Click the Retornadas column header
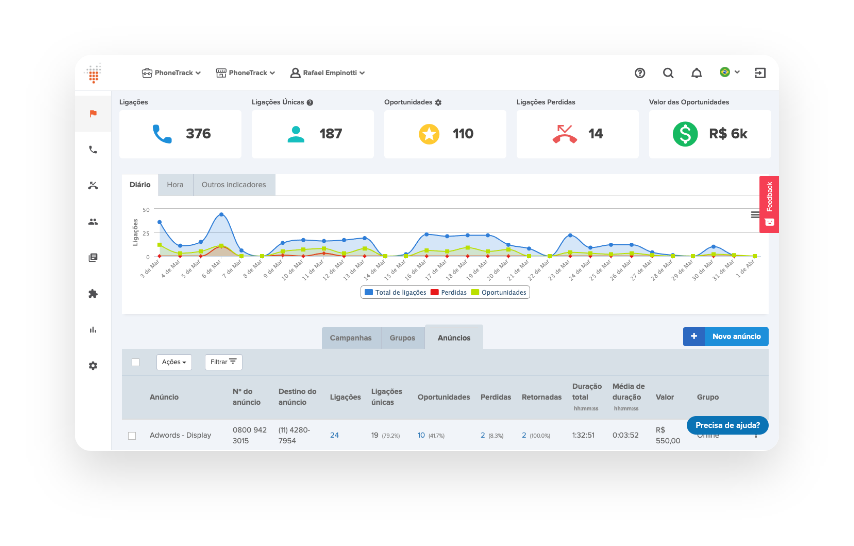854x546 pixels. [x=541, y=397]
